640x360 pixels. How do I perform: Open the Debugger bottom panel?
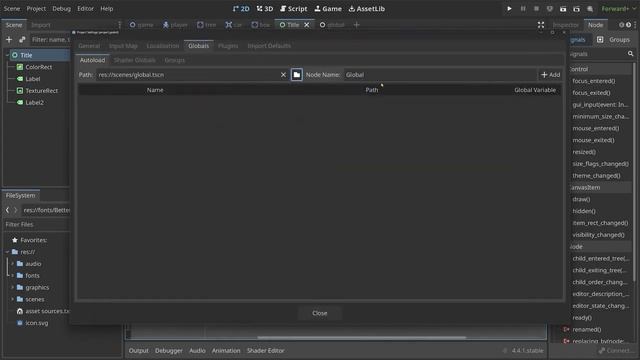coord(169,351)
